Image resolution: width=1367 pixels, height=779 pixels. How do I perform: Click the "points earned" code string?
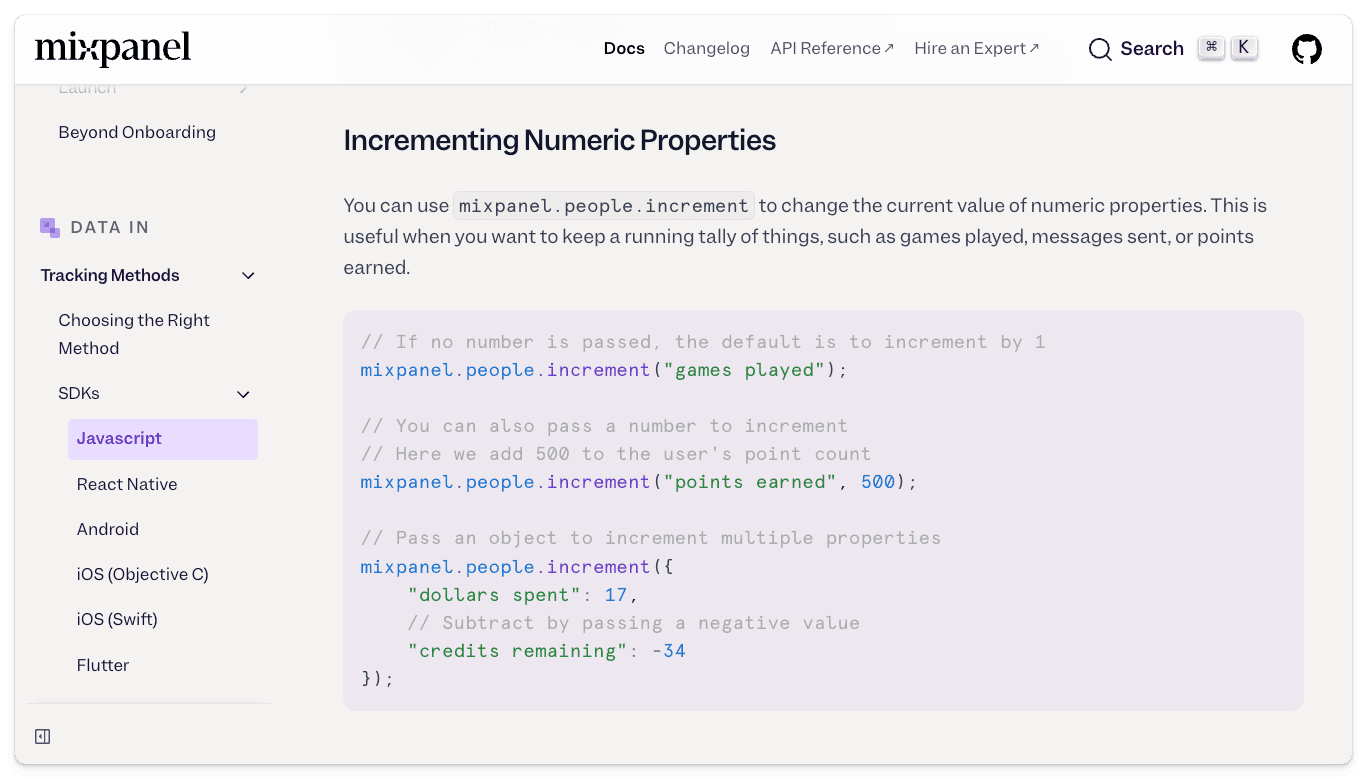point(750,482)
